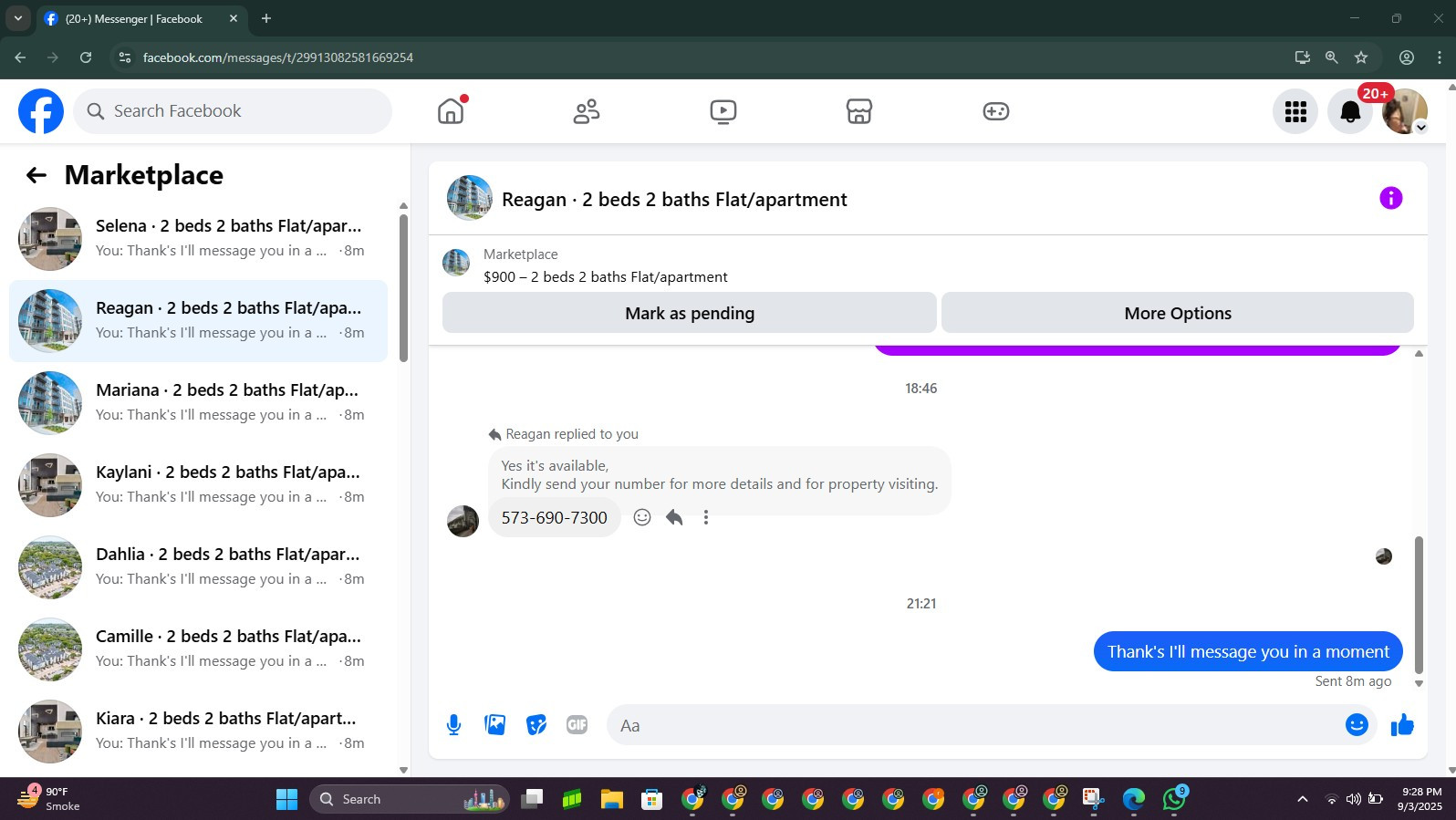Open Kiara conversation
Viewport: 1456px width, 820px height.
click(198, 732)
